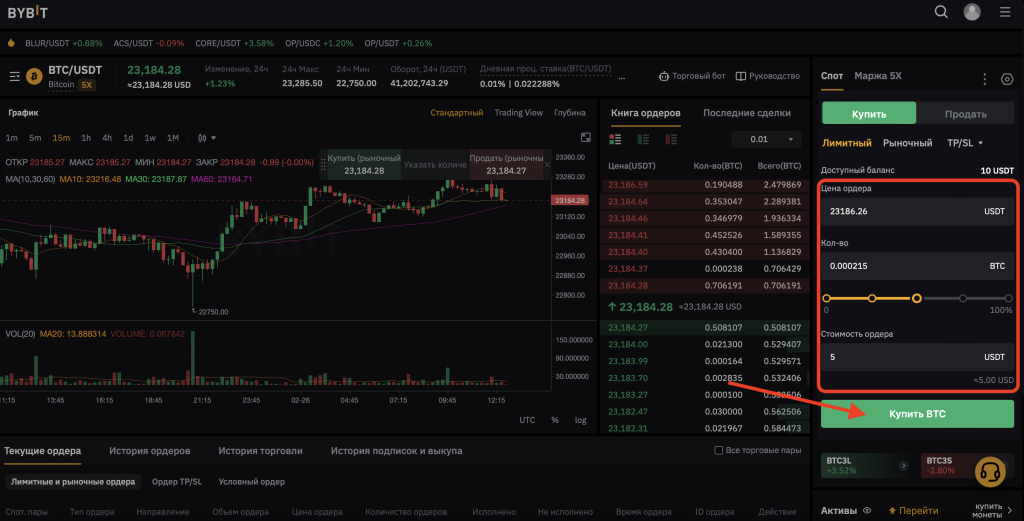Screen dimensions: 1024x521
Task: Switch to the Маржа 5X tab
Action: (878, 76)
